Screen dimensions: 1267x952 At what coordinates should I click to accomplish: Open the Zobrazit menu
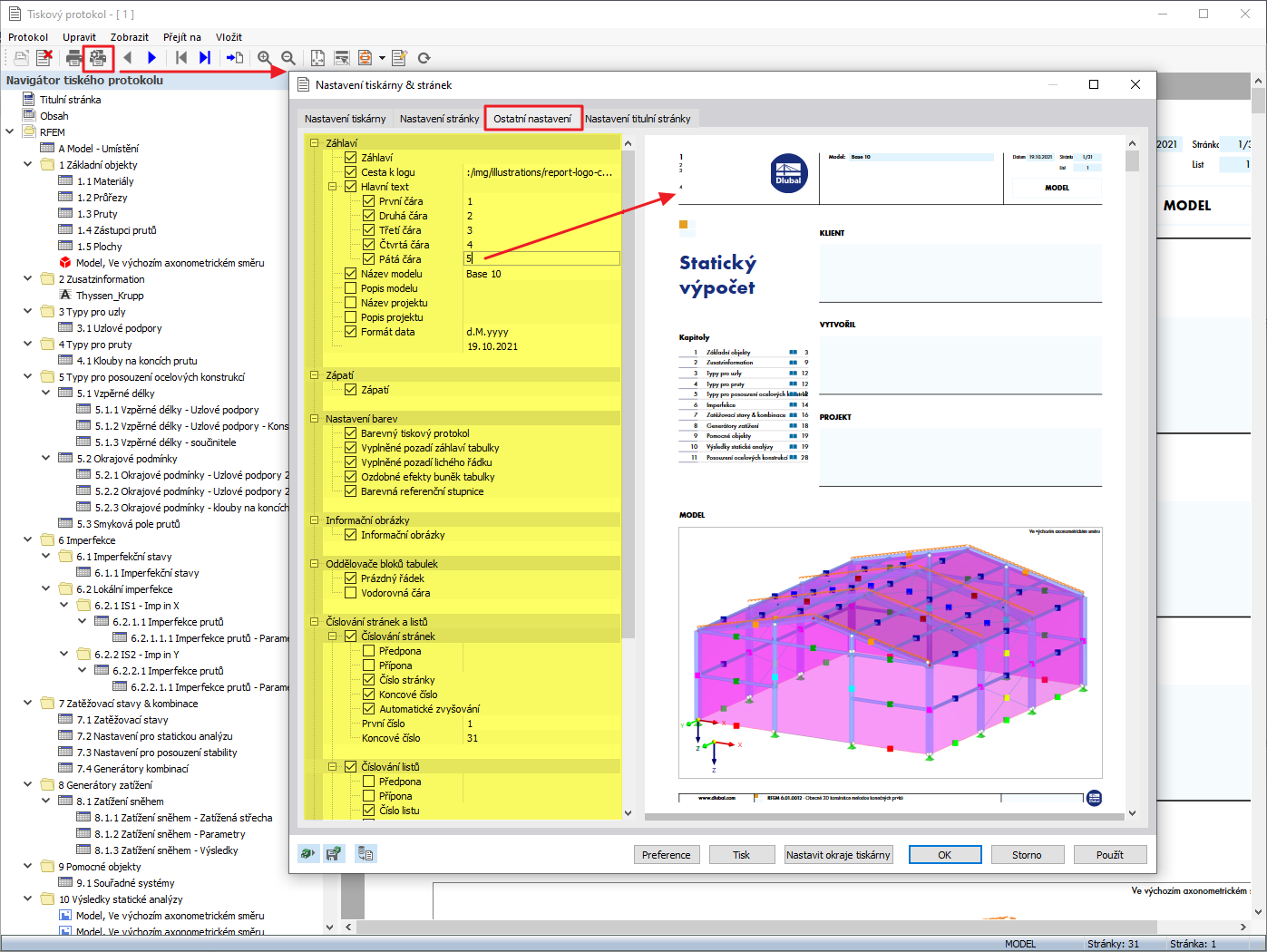point(130,37)
